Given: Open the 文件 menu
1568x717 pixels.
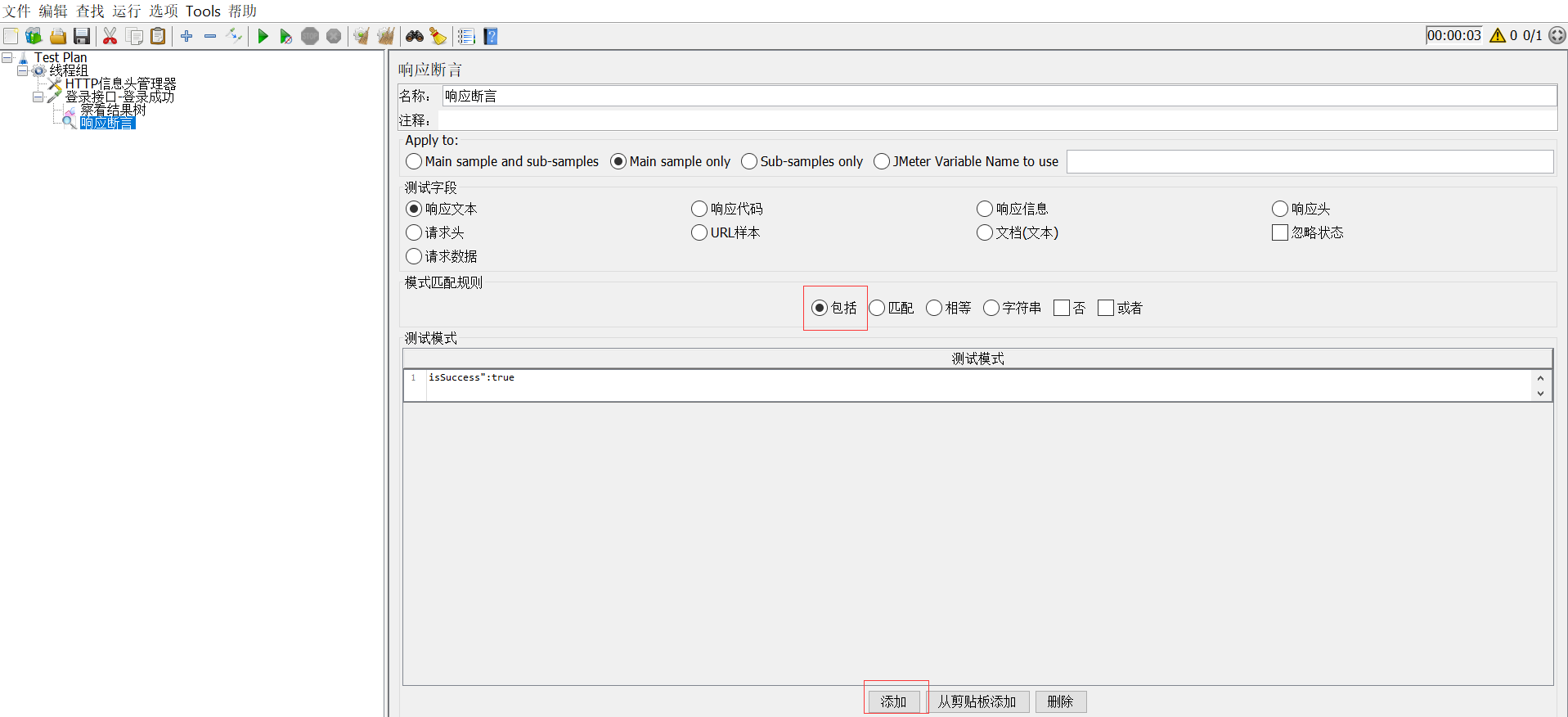Looking at the screenshot, I should [17, 11].
